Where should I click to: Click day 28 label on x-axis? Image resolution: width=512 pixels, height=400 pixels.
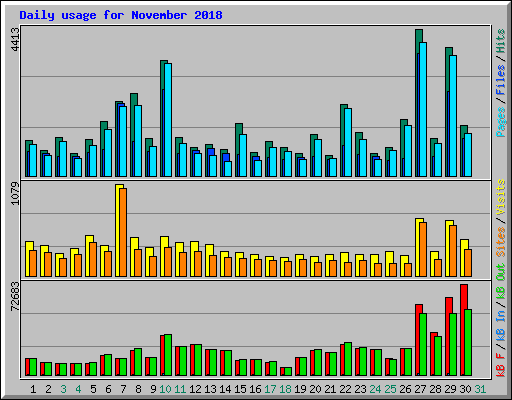tap(435, 389)
